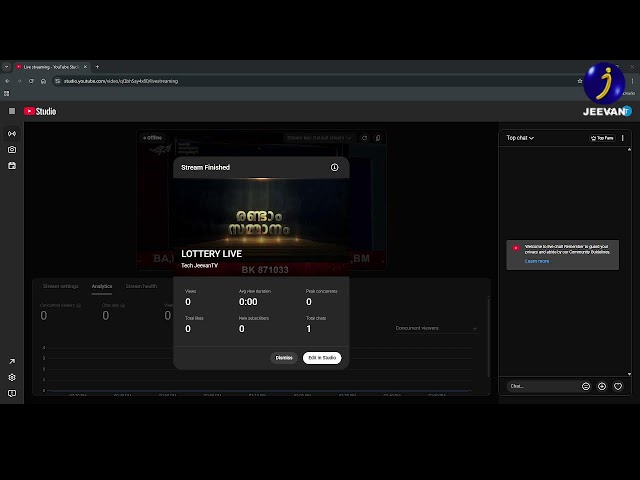Click the Top Fans button in chat
Screen dimensions: 640x480
click(602, 138)
